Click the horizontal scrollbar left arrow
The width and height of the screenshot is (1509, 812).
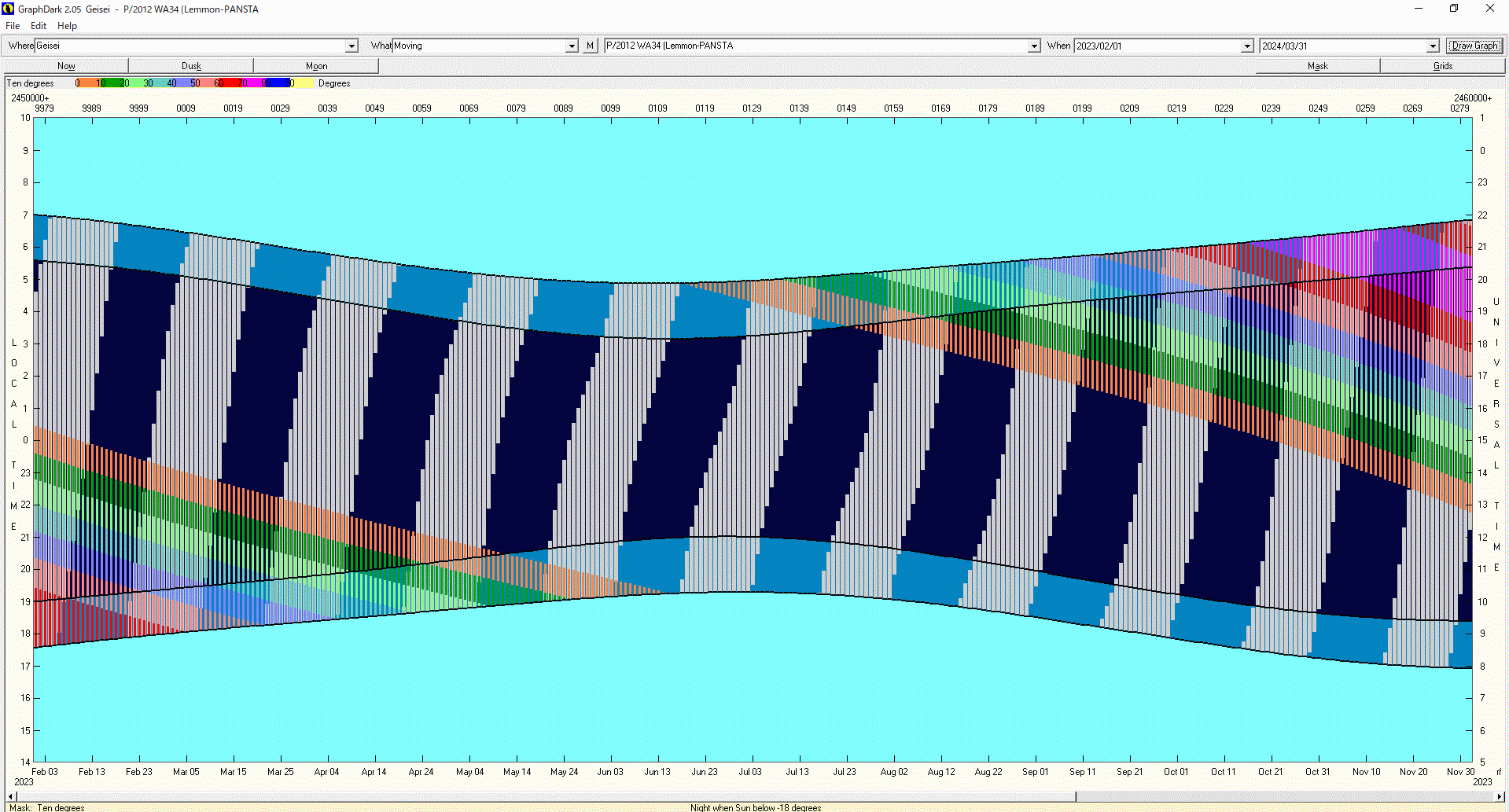coord(10,796)
